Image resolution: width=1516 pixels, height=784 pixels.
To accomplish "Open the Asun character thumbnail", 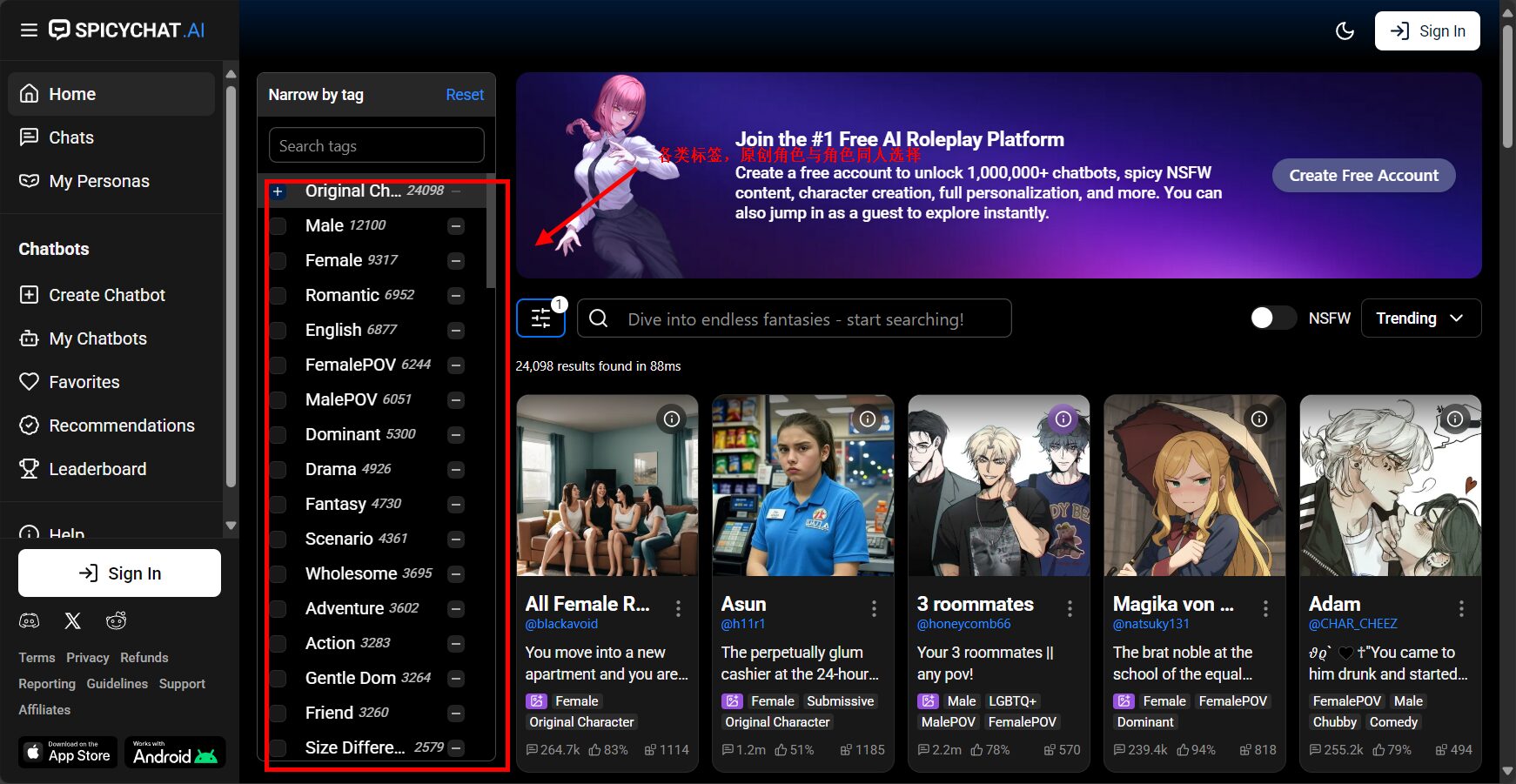I will coord(802,486).
